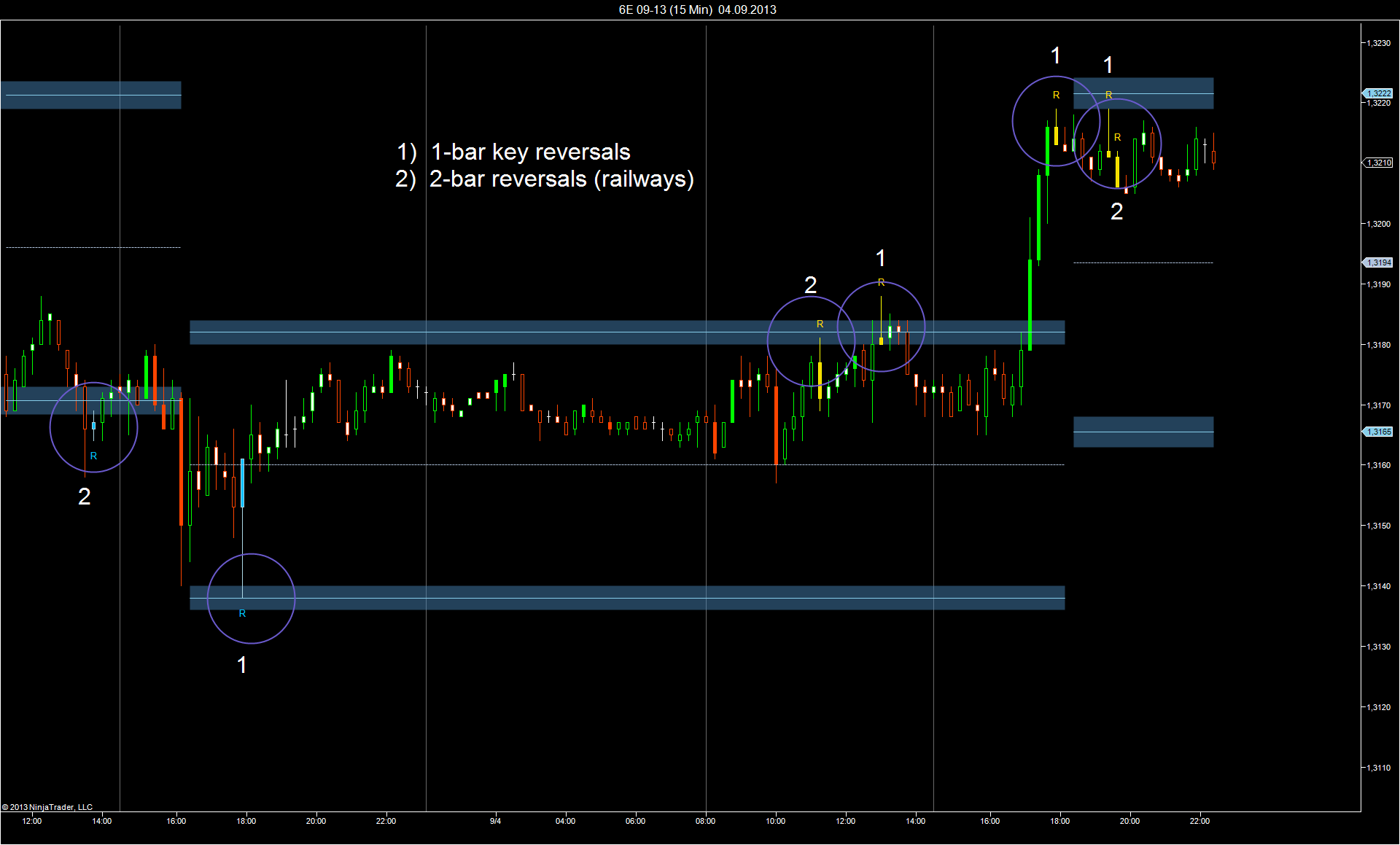
Task: Click the blue R marker inside the leftmost circle
Action: point(93,456)
